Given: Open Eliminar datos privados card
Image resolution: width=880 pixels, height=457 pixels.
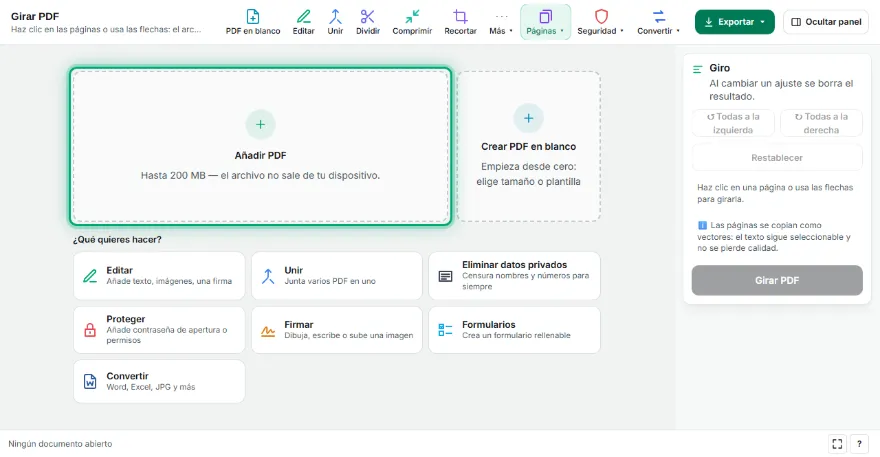Looking at the screenshot, I should 514,276.
